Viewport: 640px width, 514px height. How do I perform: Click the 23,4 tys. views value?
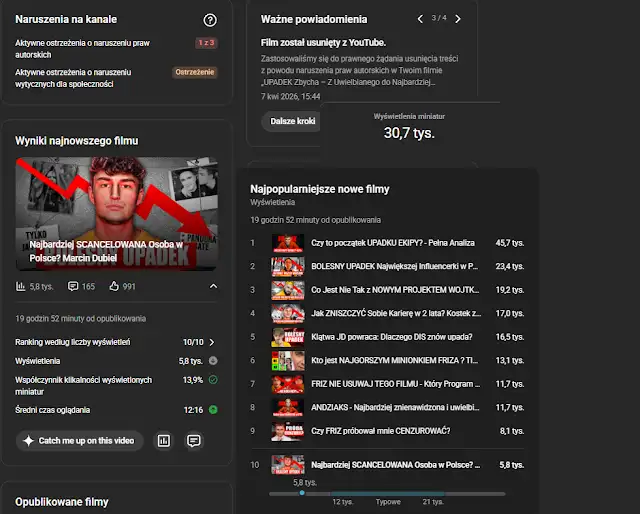point(510,266)
